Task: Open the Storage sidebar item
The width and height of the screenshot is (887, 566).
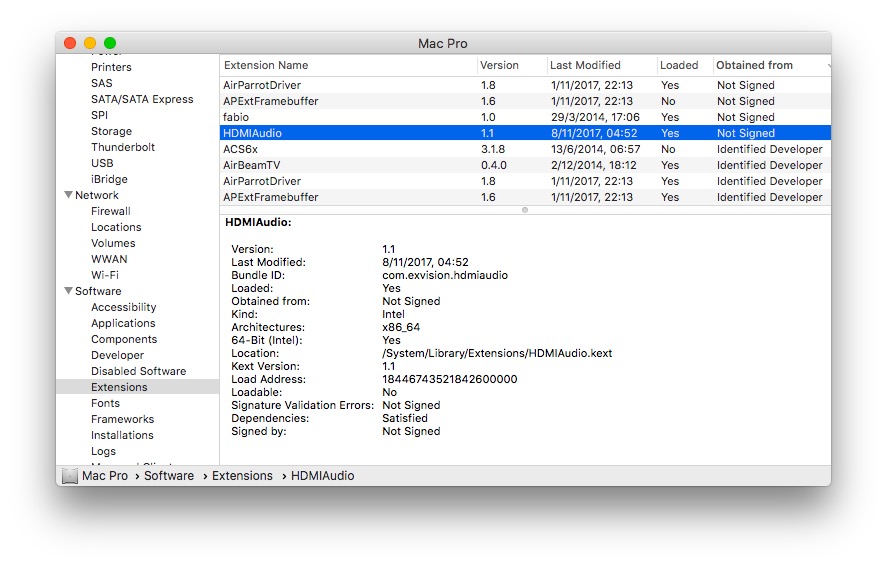Action: coord(111,131)
